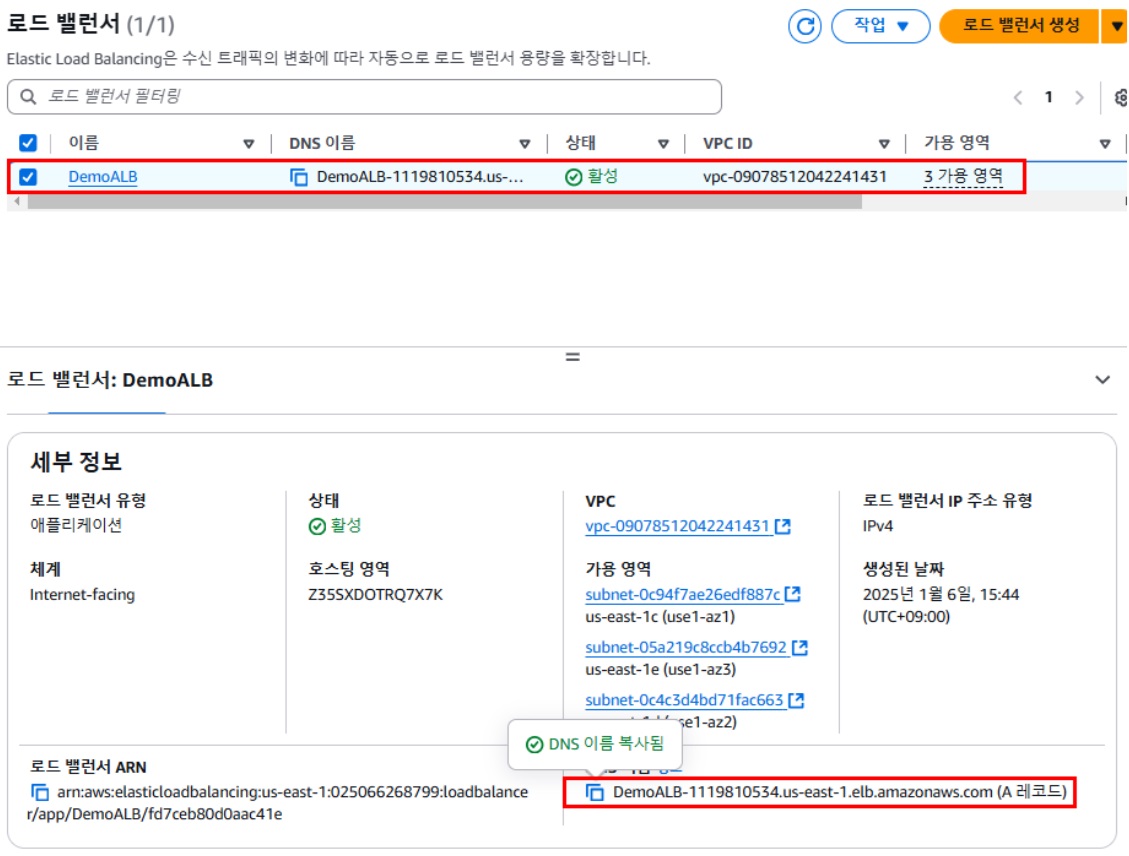Click the IPv4 address type value
Viewport: 1129px width, 856px height.
pos(877,526)
